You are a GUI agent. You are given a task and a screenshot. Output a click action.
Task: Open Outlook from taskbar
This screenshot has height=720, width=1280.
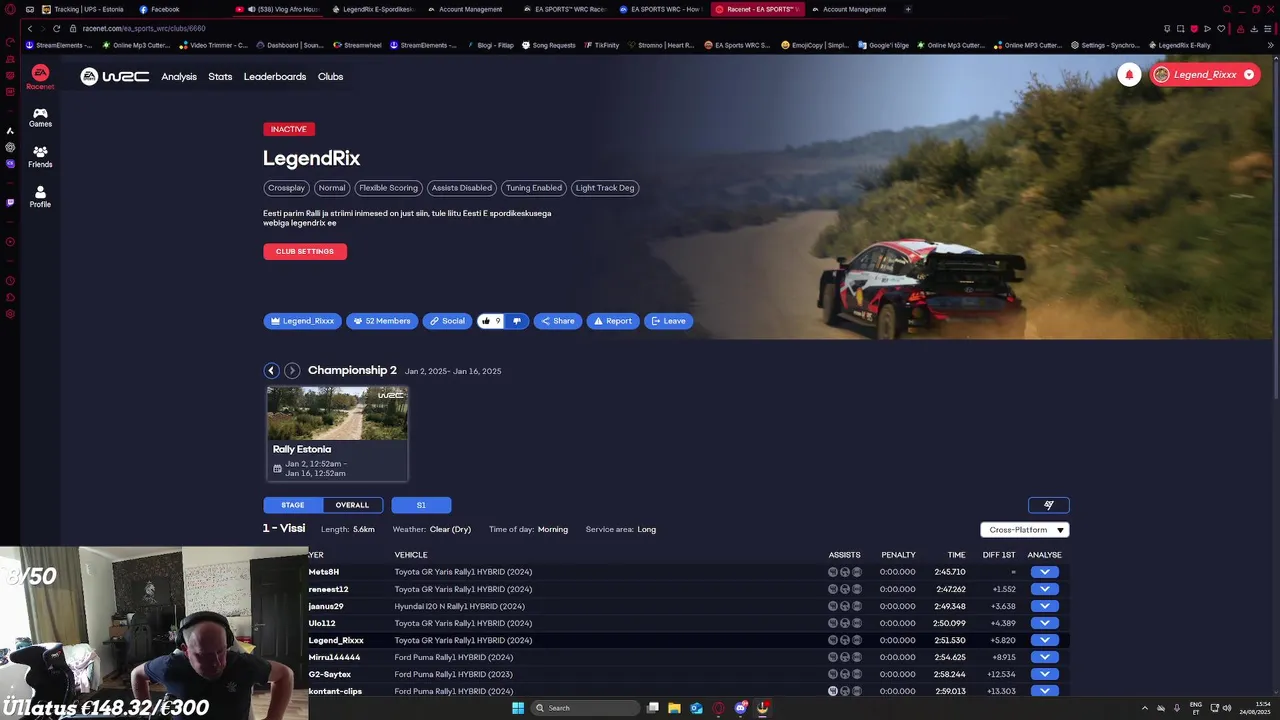(x=696, y=708)
